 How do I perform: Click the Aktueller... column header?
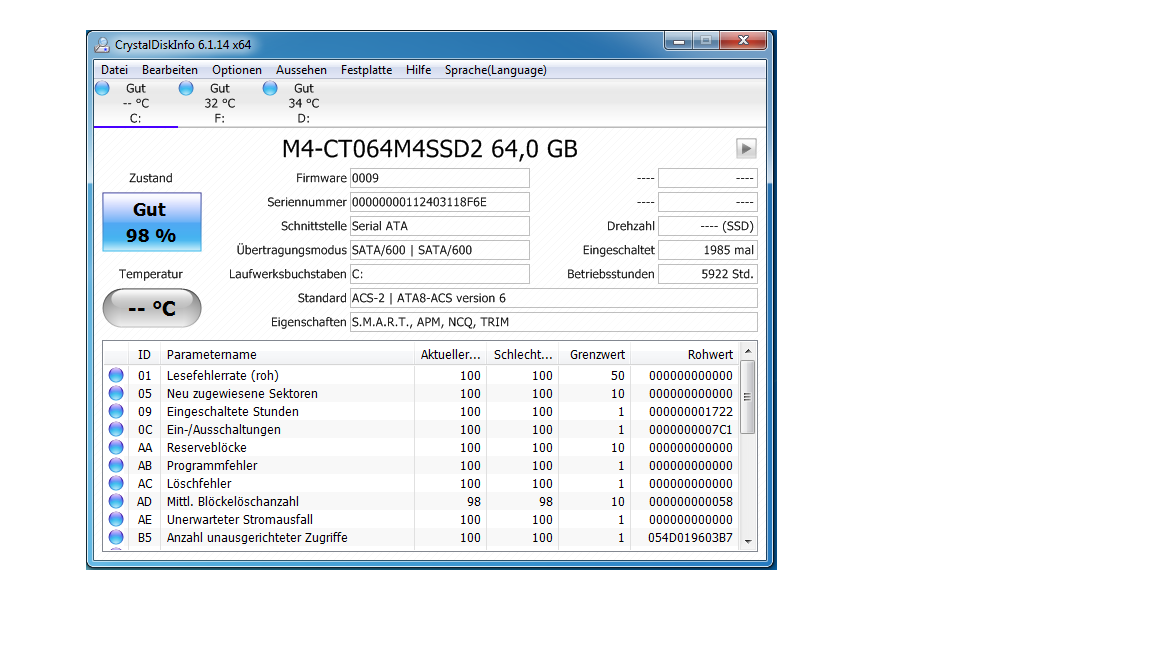point(450,355)
